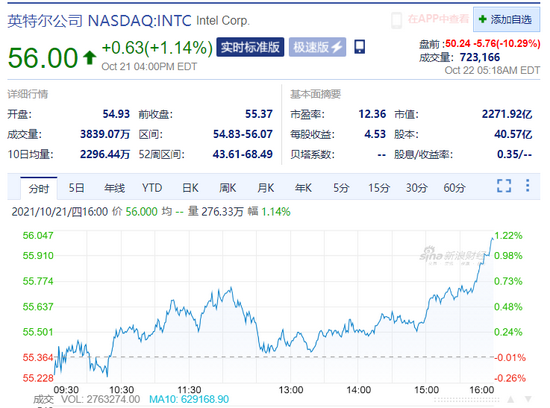
Task: Click previous close 55.37
Action: click(x=259, y=114)
